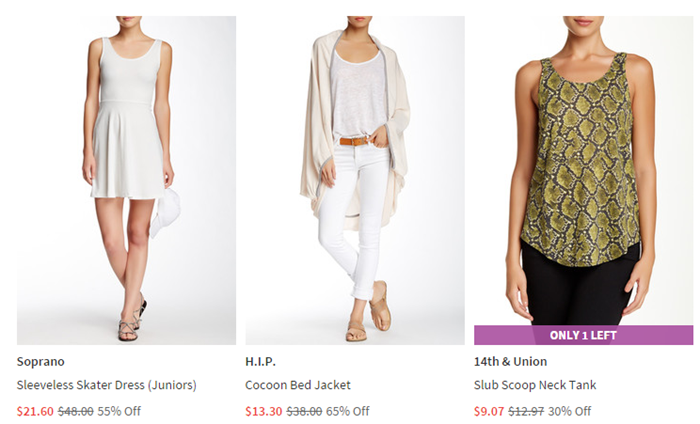Screen dimensions: 700x424
Task: Click the ONLY 1 LEFT purple banner
Action: click(x=583, y=335)
